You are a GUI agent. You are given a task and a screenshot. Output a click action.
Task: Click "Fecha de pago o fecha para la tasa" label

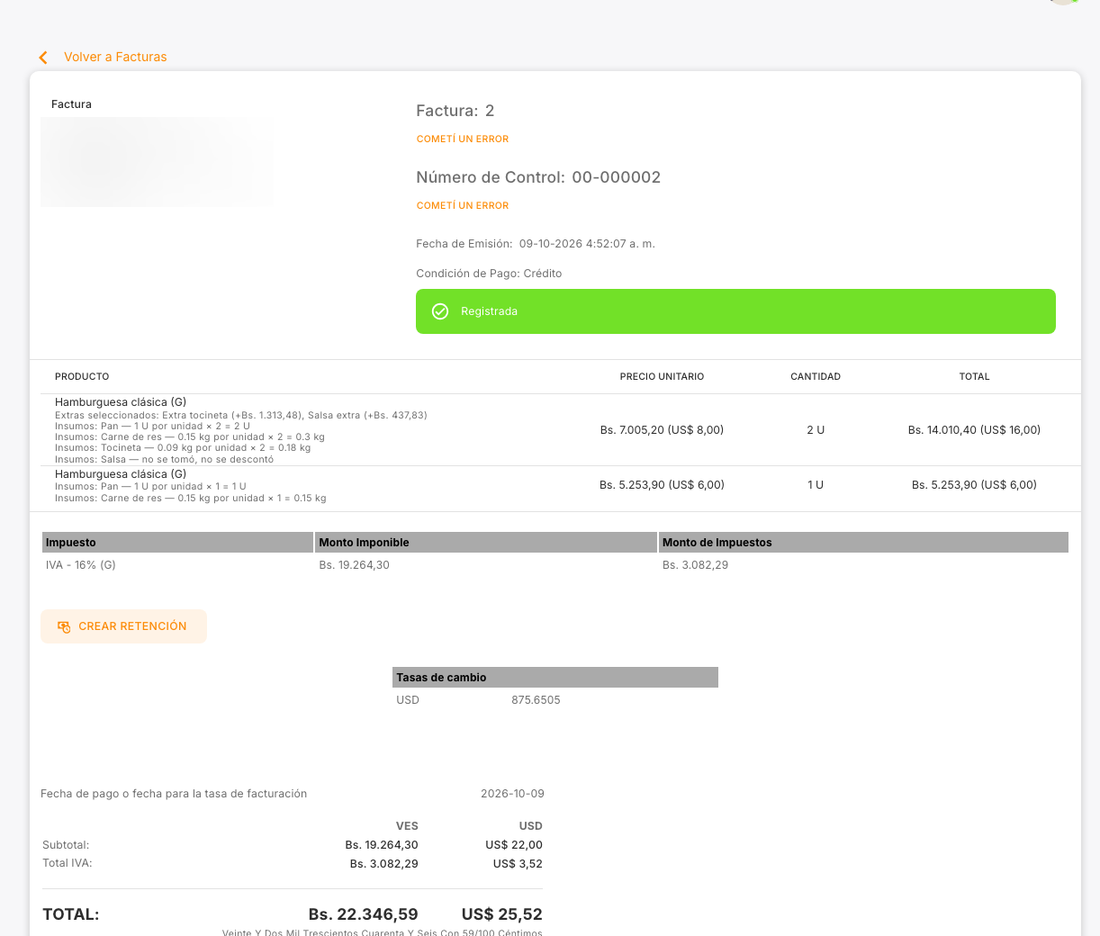point(173,794)
